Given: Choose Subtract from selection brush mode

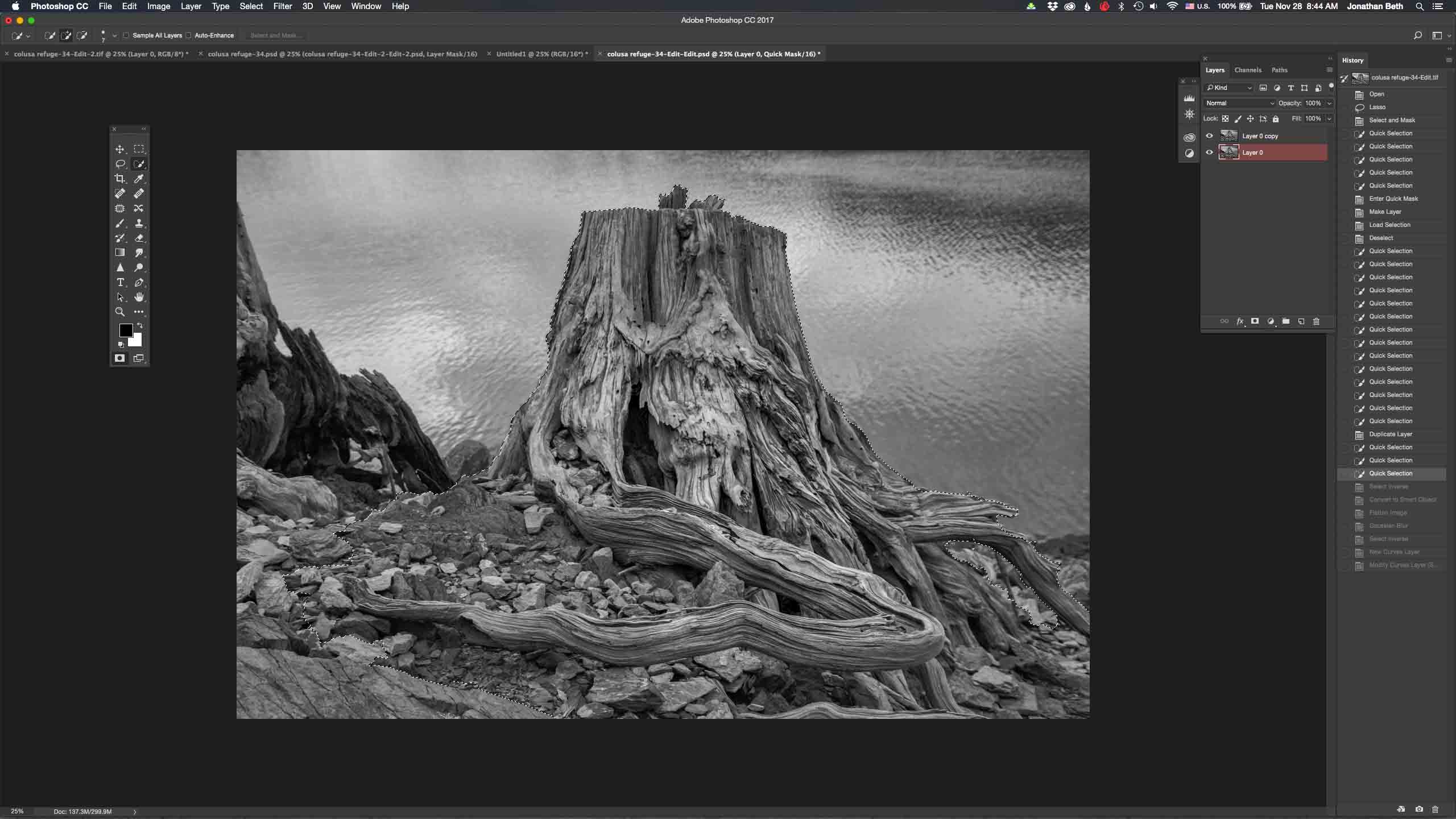Looking at the screenshot, I should [82, 35].
